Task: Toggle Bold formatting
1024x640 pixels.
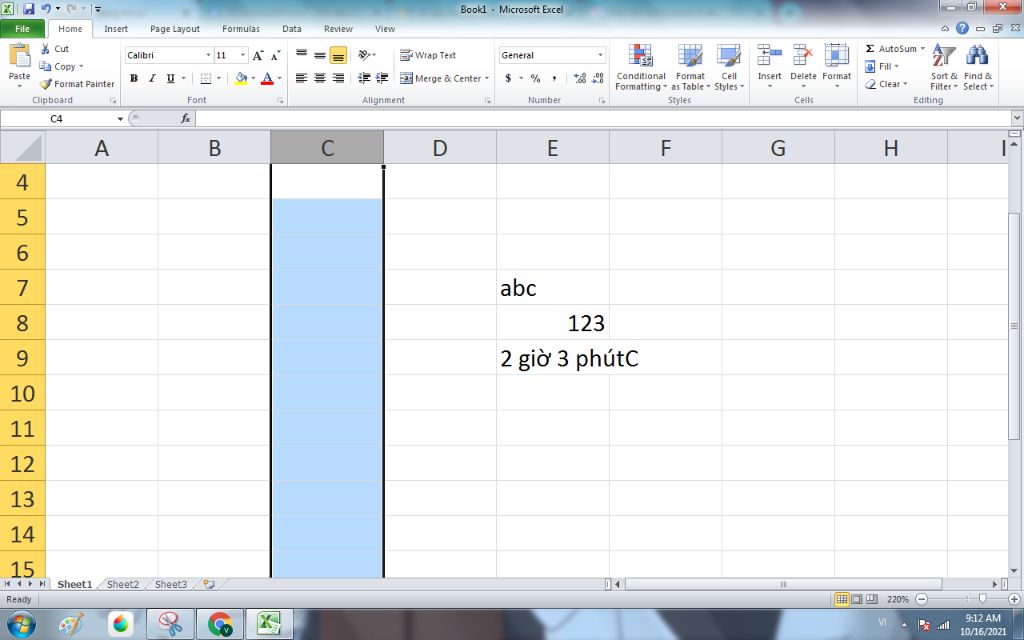Action: tap(134, 78)
